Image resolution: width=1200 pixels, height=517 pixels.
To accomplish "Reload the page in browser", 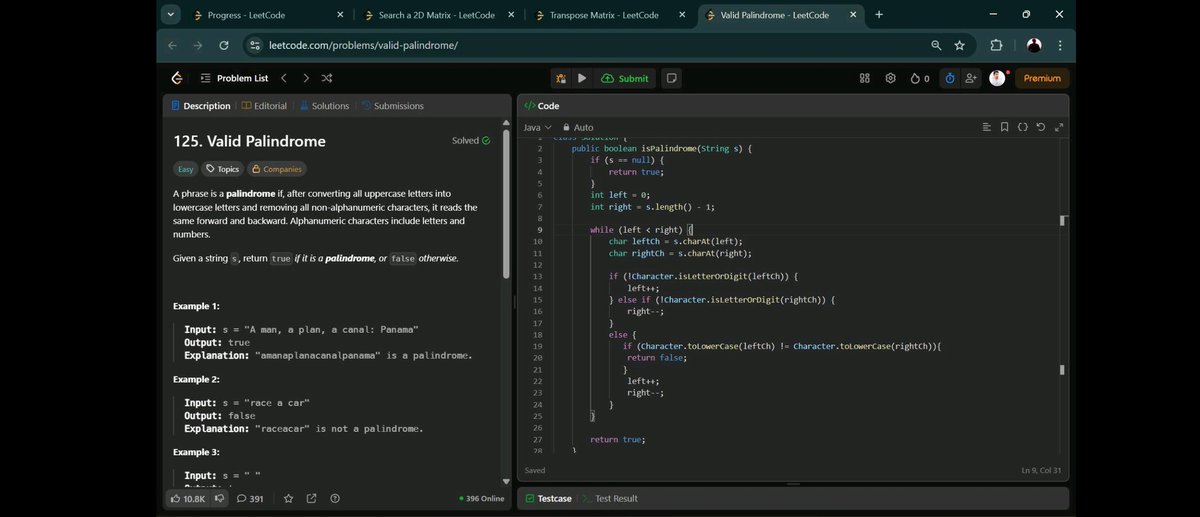I will pos(224,45).
